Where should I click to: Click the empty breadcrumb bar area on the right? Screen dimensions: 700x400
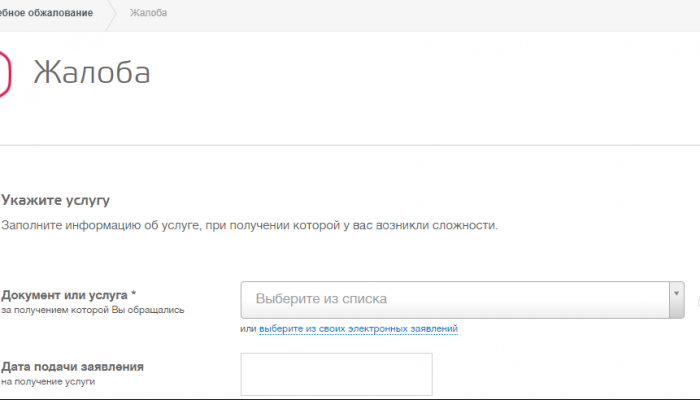tap(450, 13)
